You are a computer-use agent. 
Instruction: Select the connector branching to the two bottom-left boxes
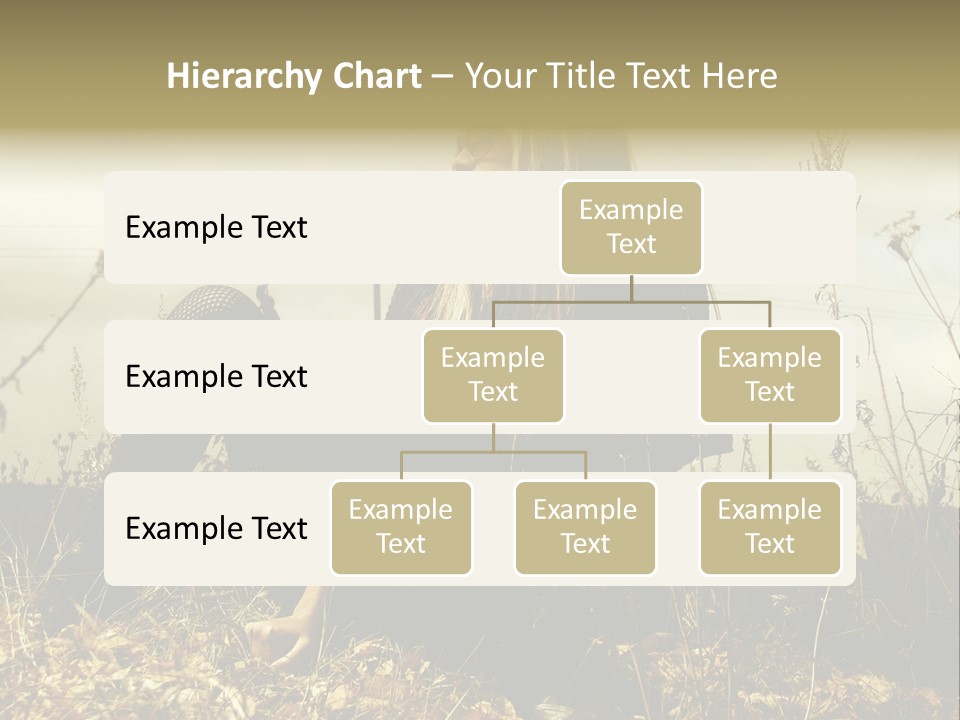point(493,452)
